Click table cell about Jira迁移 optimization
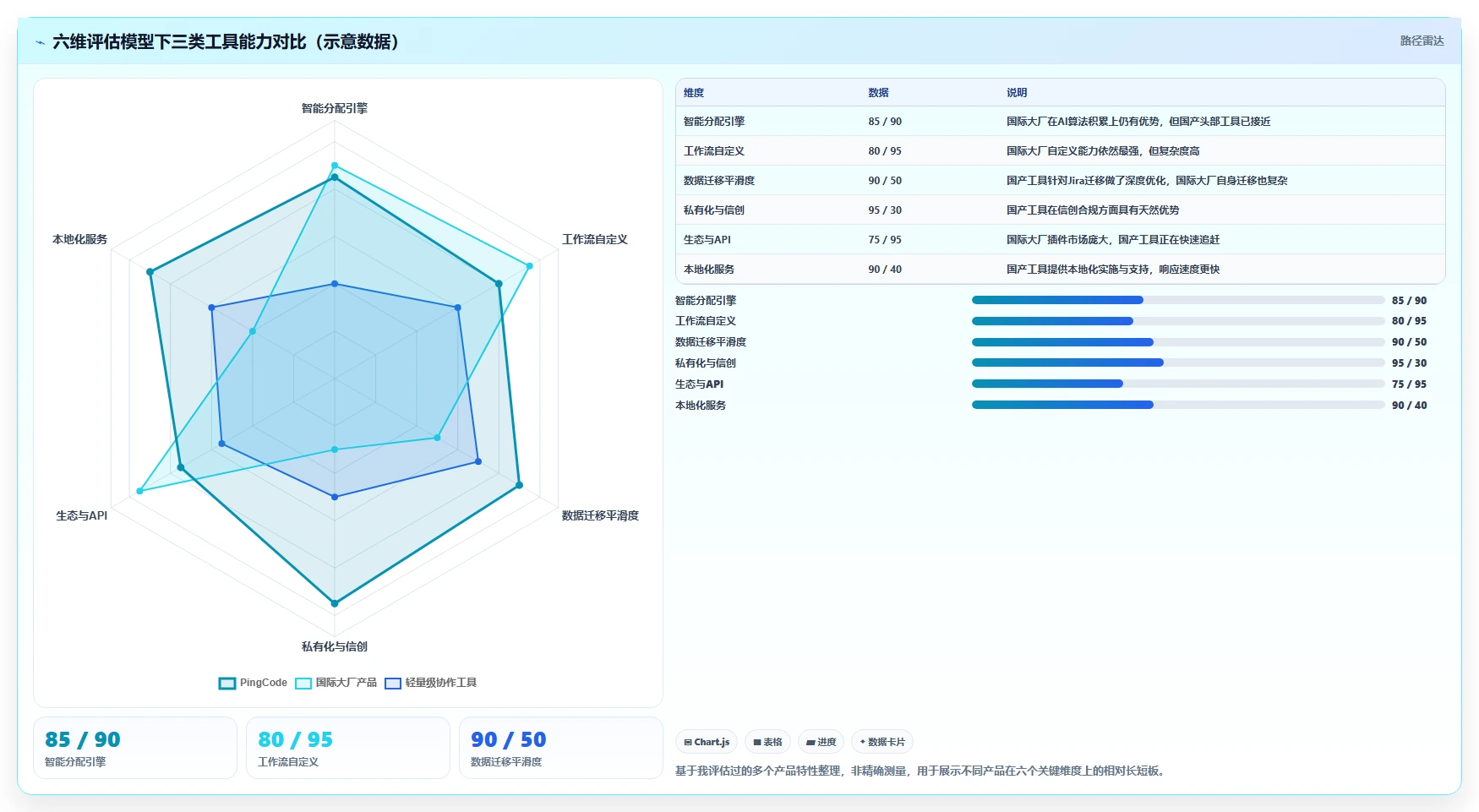1479x812 pixels. click(1147, 181)
